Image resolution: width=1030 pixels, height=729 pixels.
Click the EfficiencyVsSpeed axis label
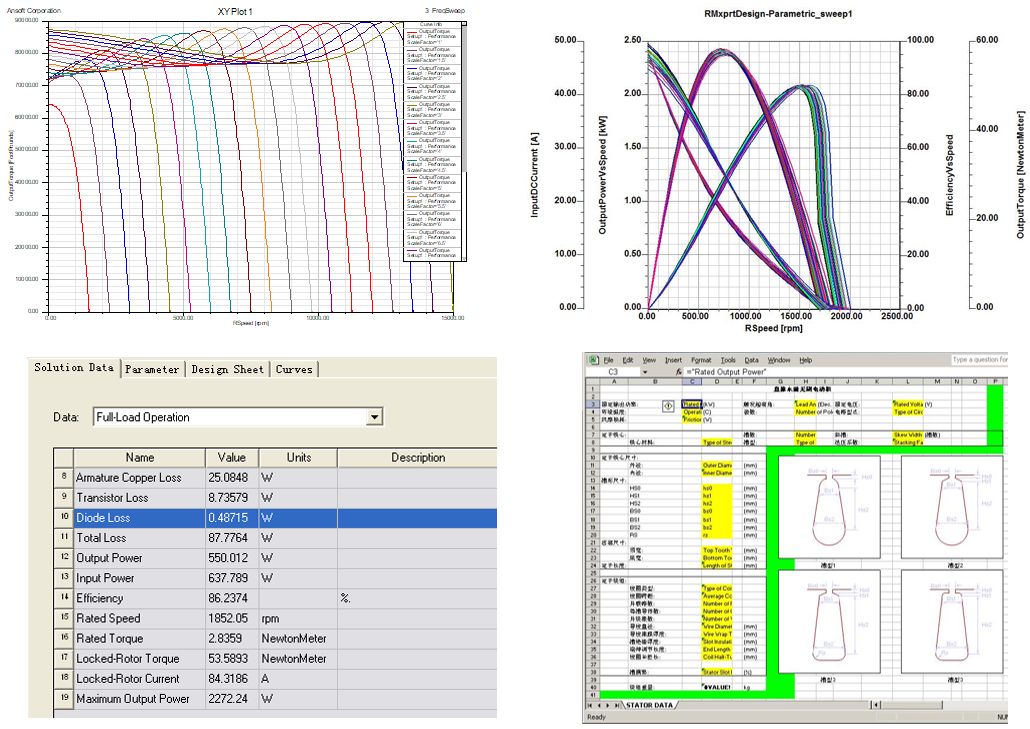pos(949,175)
